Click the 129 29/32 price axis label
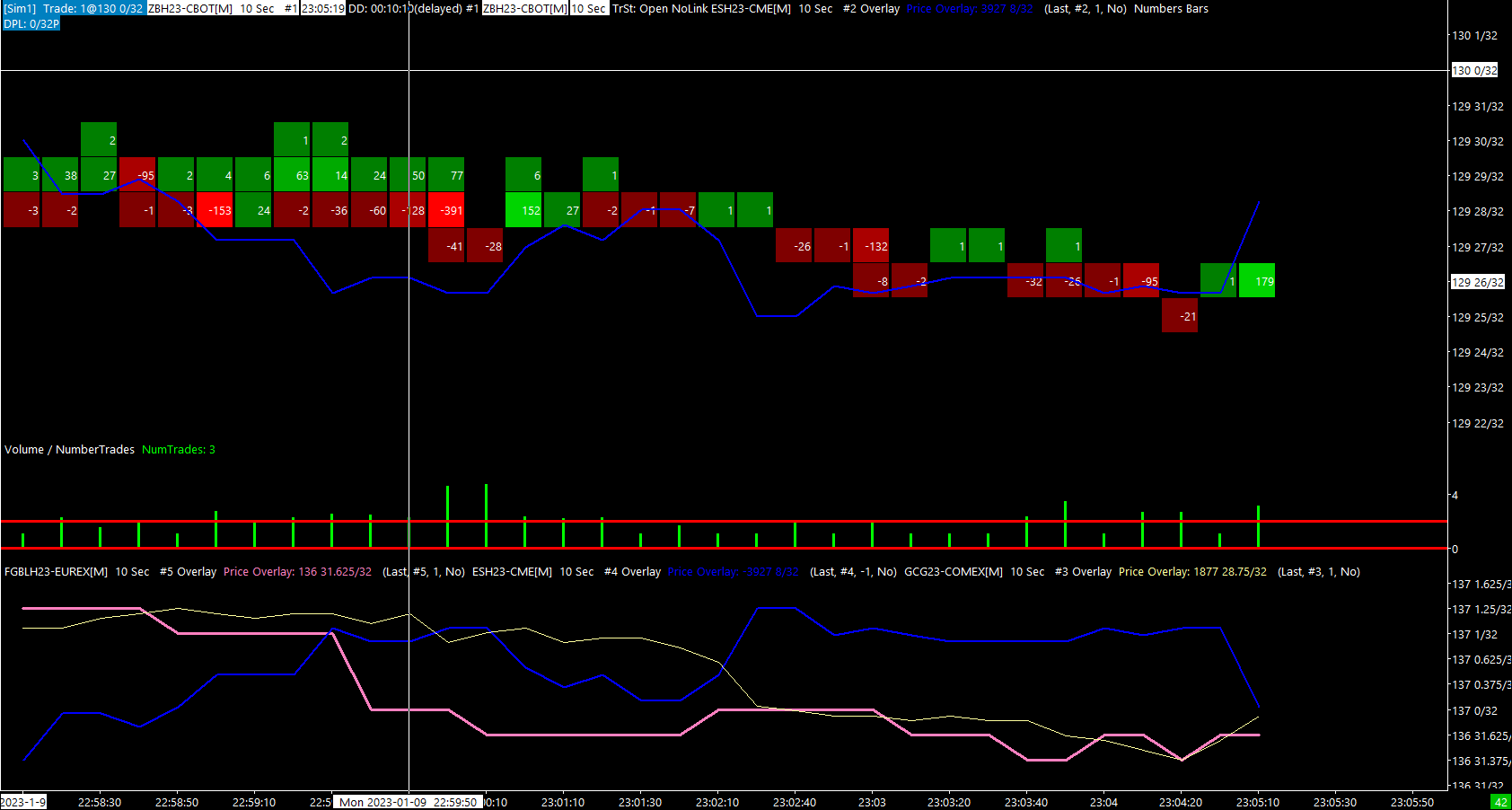 tap(1478, 177)
